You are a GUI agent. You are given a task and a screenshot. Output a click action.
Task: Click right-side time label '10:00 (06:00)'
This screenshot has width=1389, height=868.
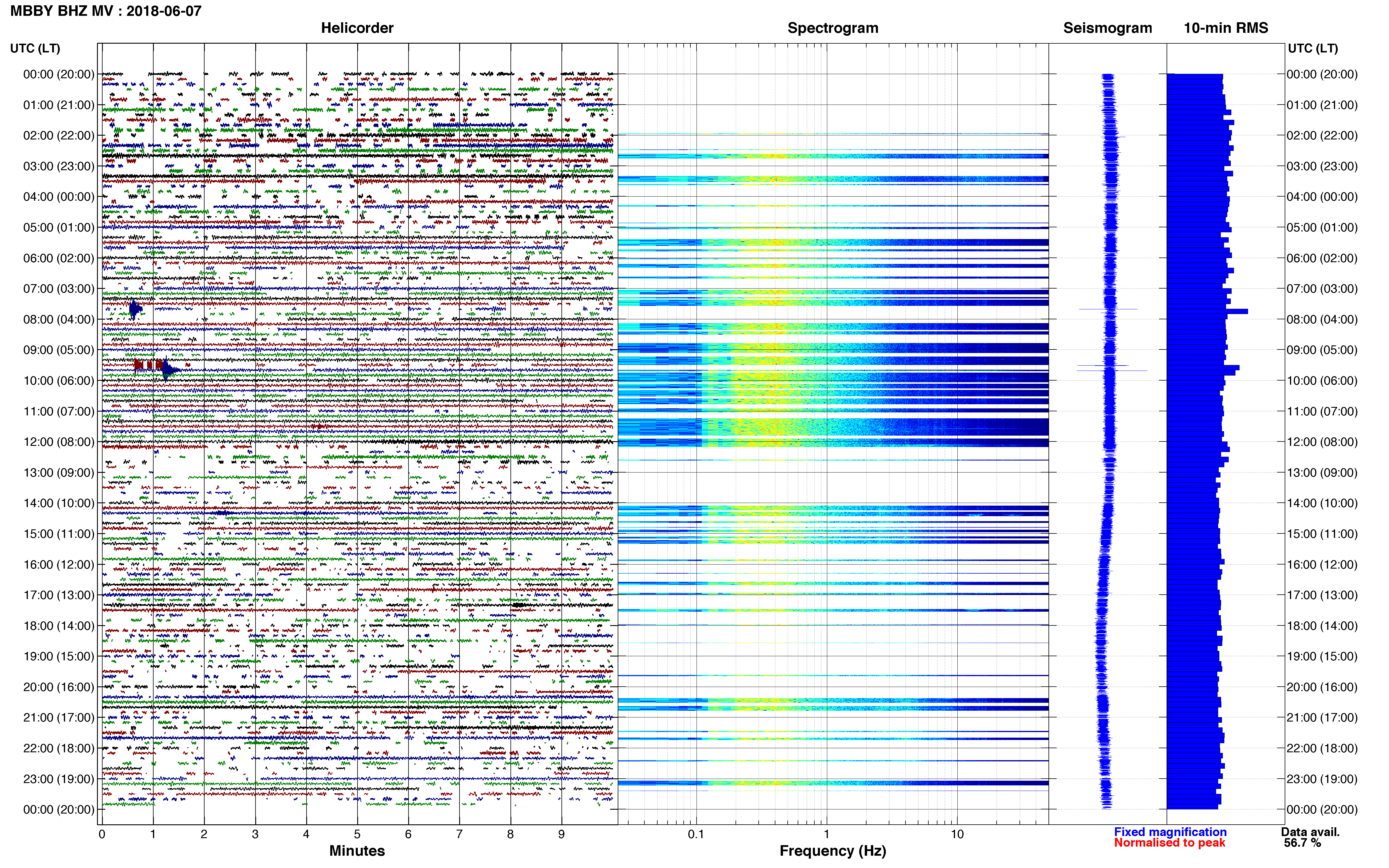click(1322, 381)
